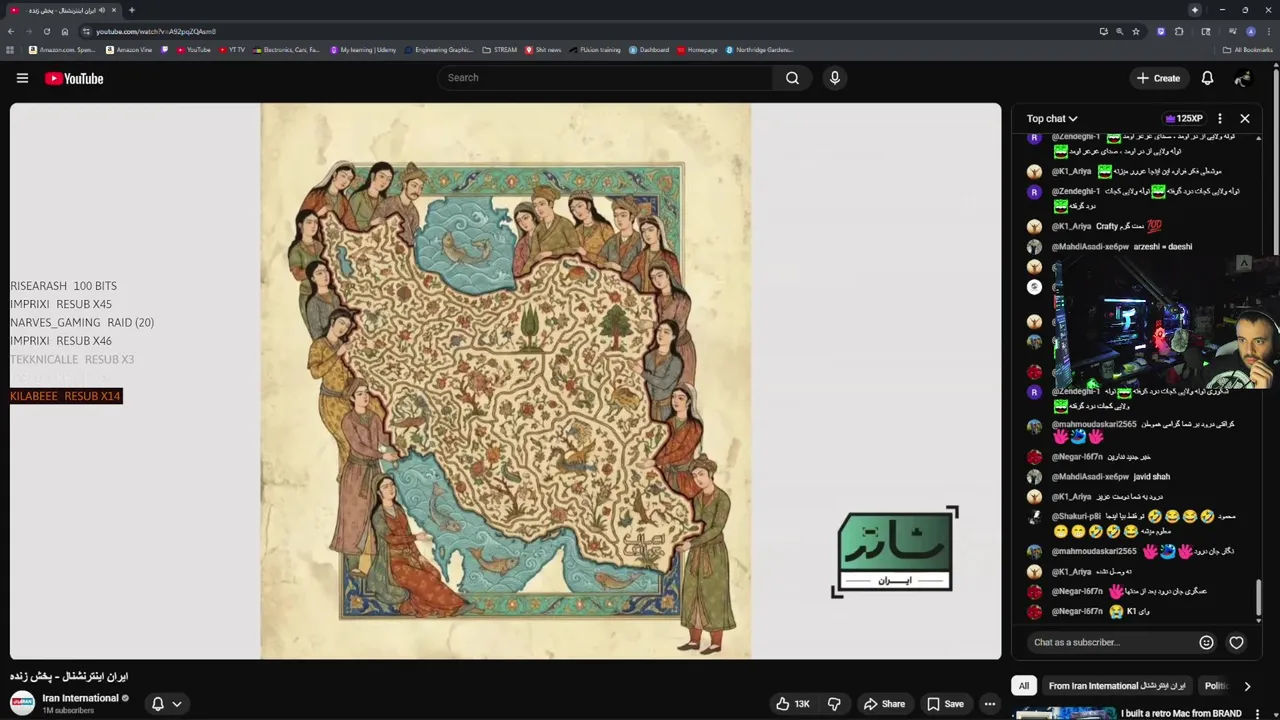Viewport: 1280px width, 720px height.
Task: Open more actions beside Save
Action: tap(989, 704)
